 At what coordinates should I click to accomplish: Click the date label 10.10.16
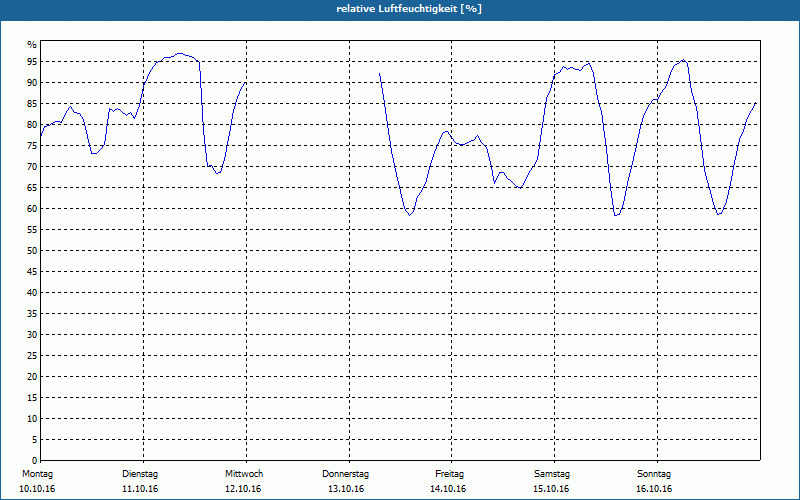click(x=37, y=489)
